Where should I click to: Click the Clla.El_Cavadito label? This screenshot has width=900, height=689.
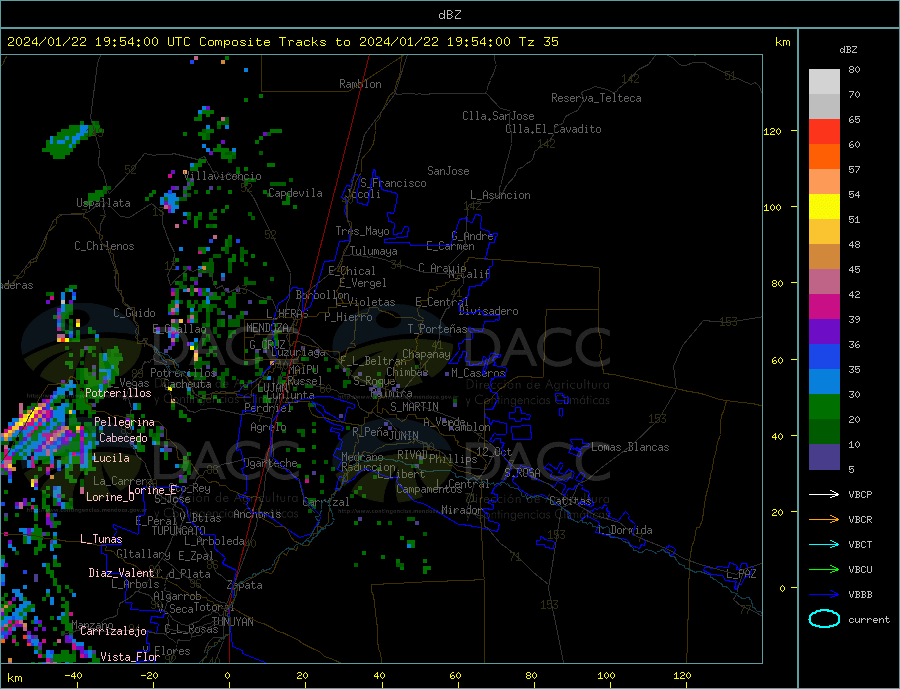pyautogui.click(x=553, y=129)
